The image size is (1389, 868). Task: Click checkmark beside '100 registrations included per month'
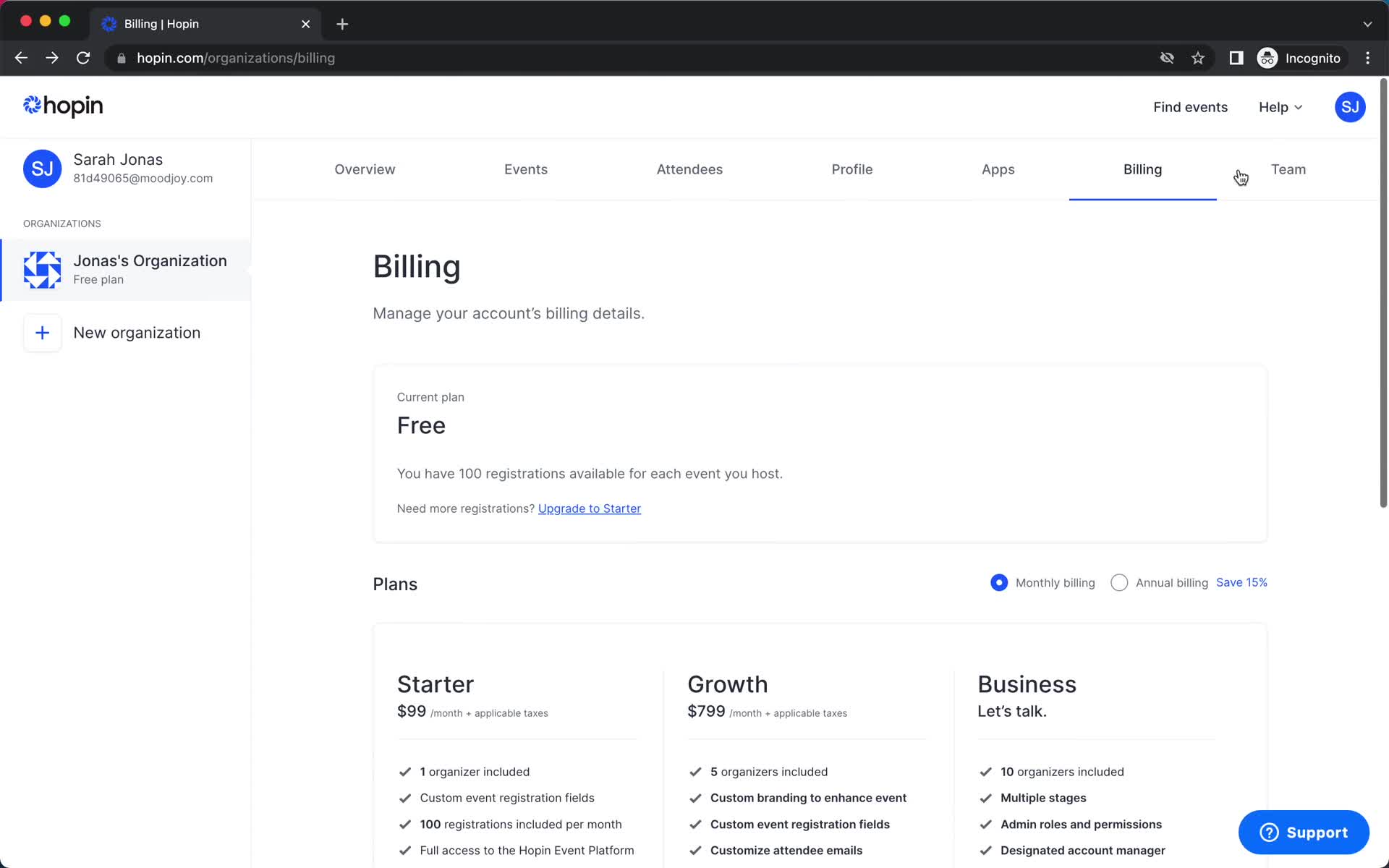(x=405, y=825)
